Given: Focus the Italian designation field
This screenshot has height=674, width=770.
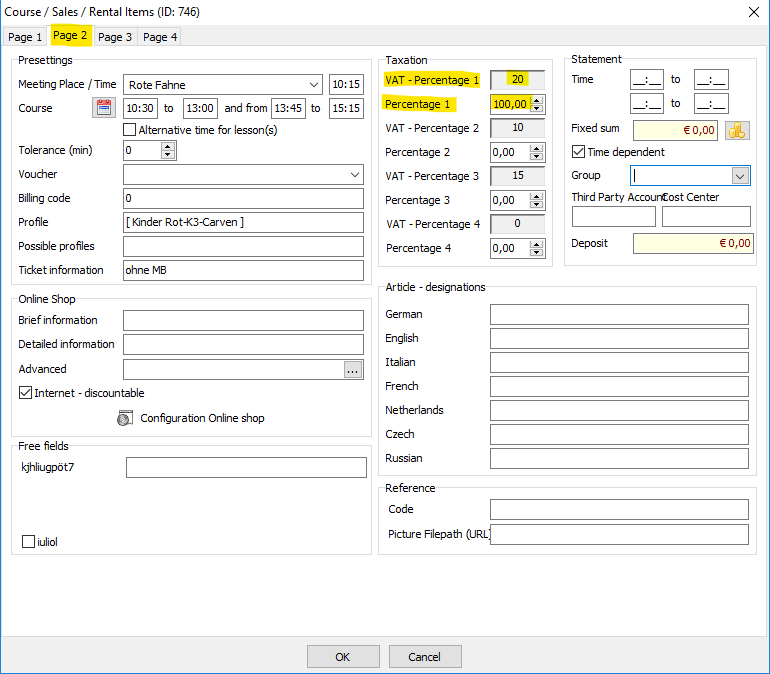Looking at the screenshot, I should click(619, 362).
